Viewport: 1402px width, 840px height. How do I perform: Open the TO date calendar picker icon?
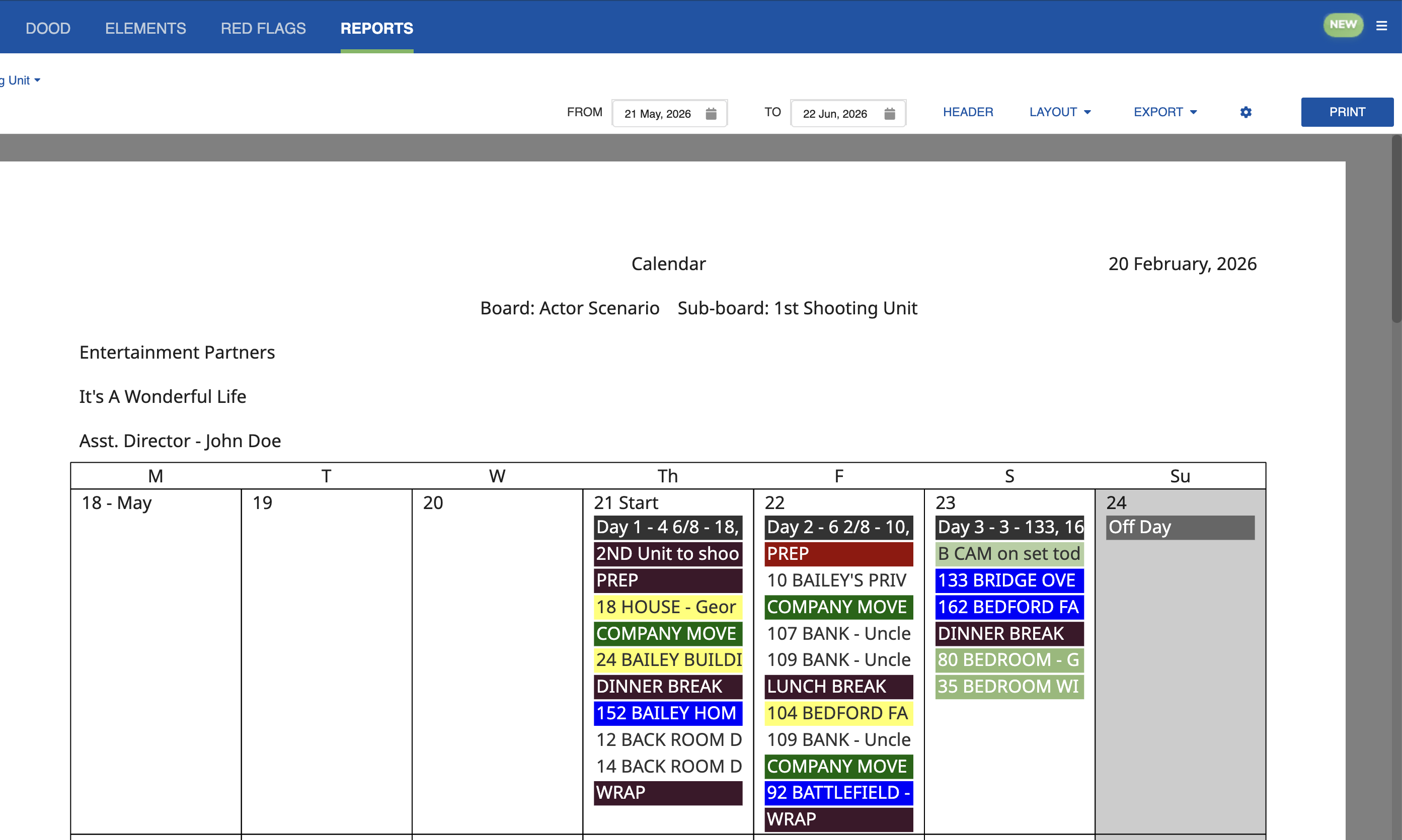[890, 113]
